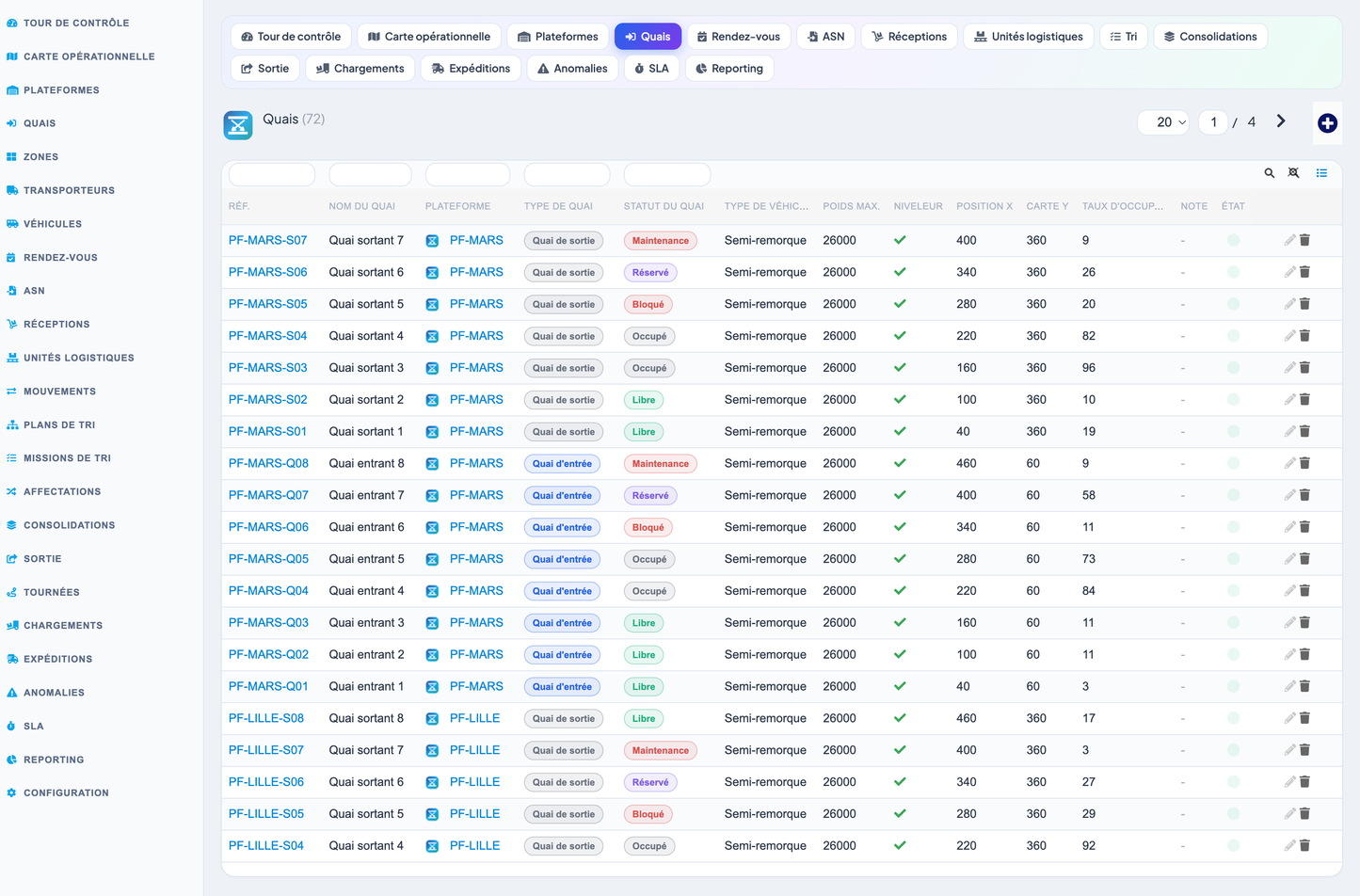Edit the PF-MARS-Q03 row

tap(1290, 622)
